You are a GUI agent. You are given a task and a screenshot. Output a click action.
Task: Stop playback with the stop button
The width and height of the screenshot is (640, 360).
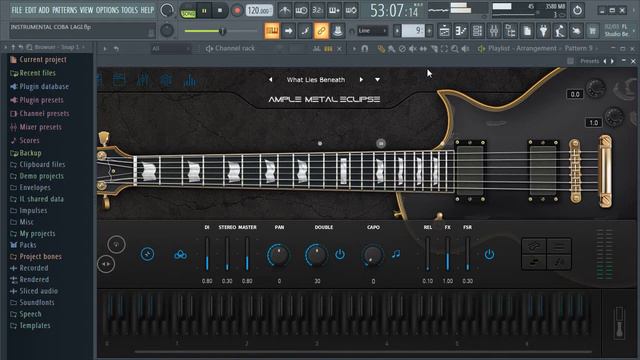pos(220,11)
